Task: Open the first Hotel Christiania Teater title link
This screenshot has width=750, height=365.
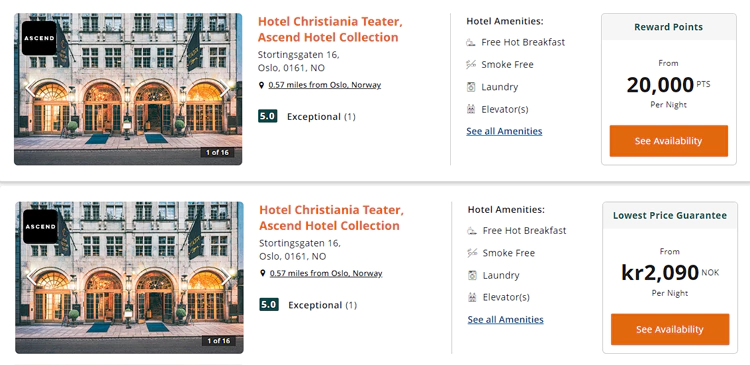Action: (330, 30)
